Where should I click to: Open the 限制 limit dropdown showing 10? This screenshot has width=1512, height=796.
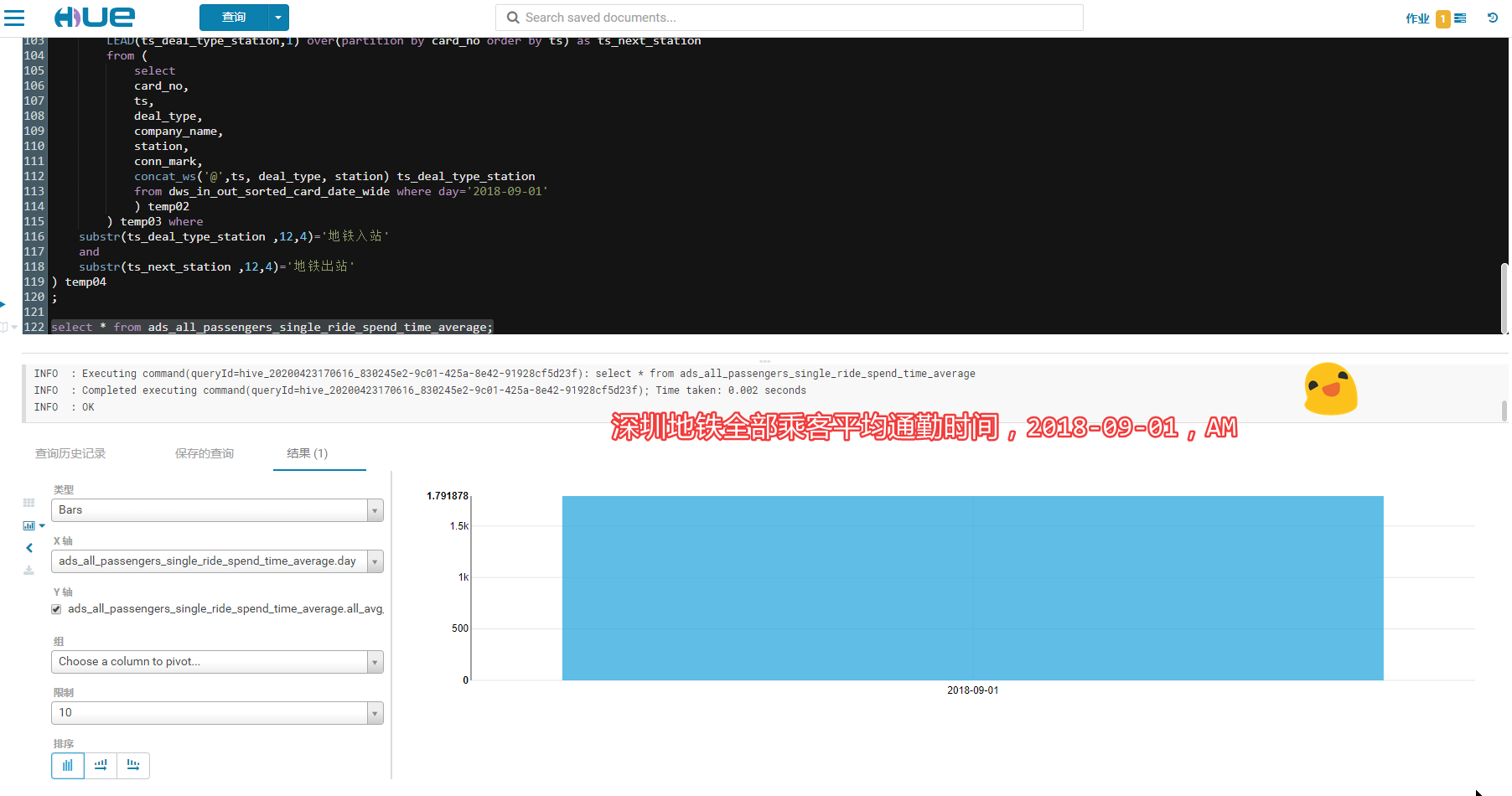pyautogui.click(x=217, y=713)
